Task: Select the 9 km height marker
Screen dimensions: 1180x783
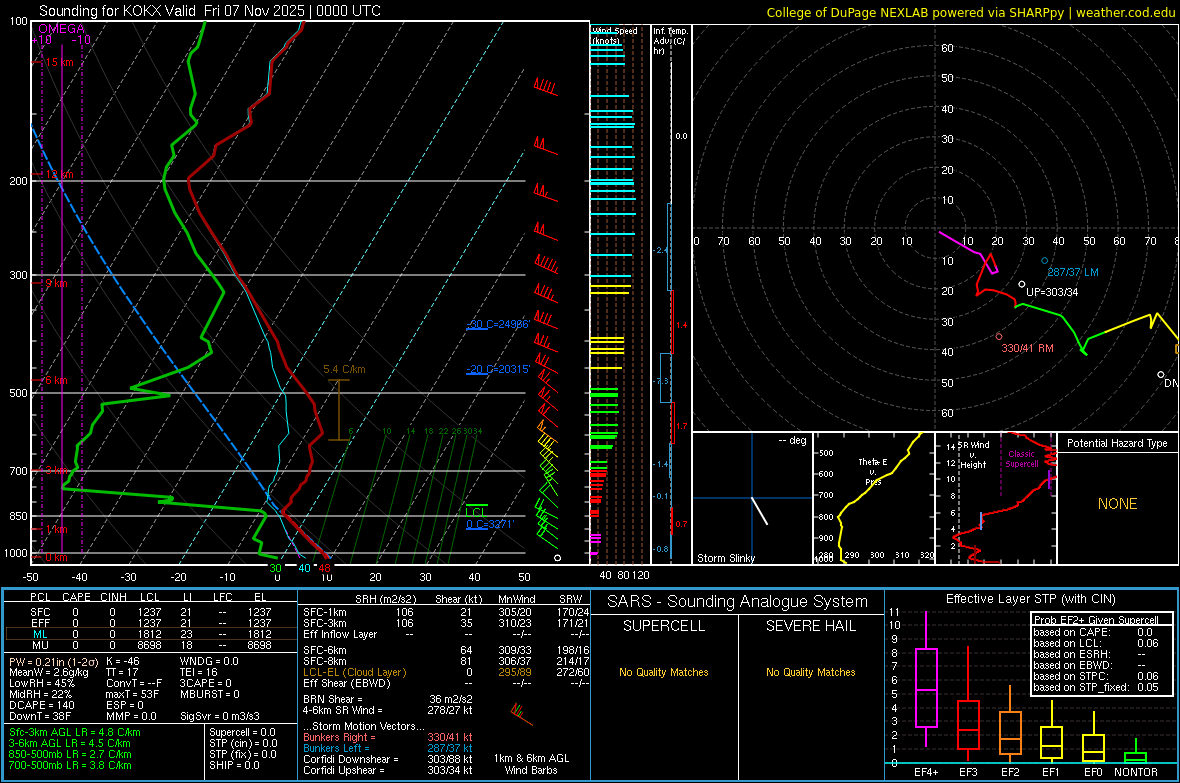Action: click(x=56, y=284)
